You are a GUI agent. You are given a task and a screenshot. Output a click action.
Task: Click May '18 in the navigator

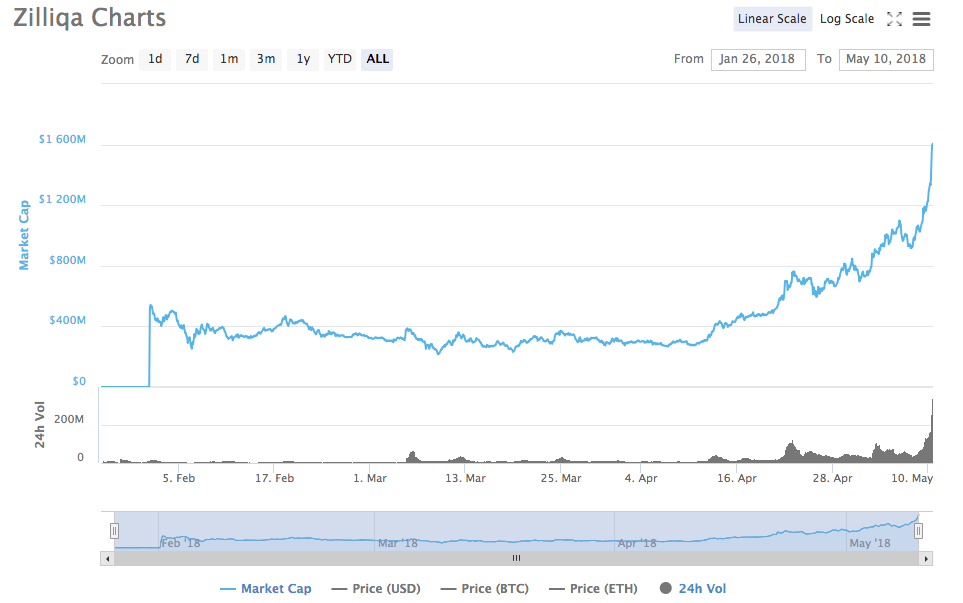(870, 543)
